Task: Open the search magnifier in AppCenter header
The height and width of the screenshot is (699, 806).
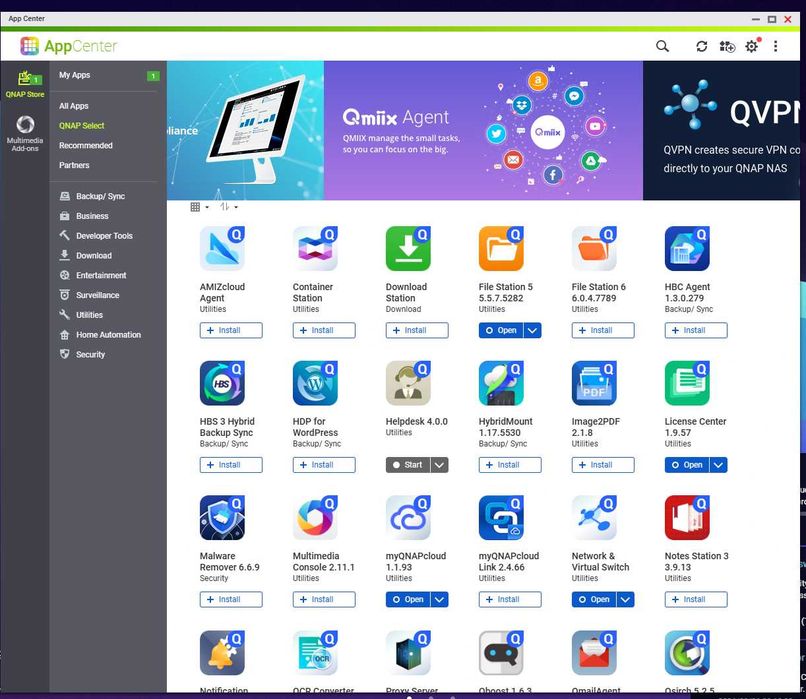Action: [x=662, y=46]
